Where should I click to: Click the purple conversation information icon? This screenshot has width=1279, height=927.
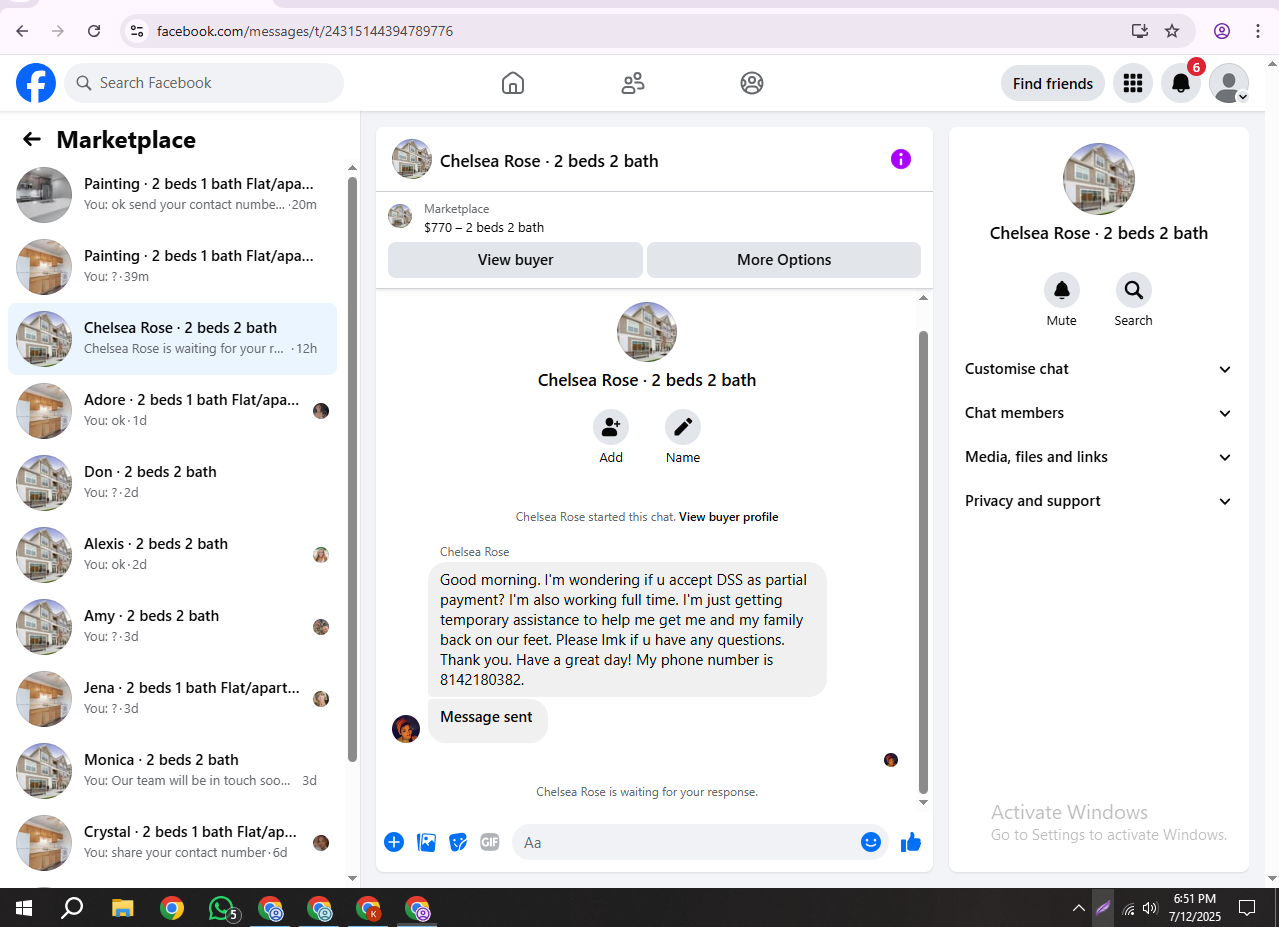click(x=901, y=159)
